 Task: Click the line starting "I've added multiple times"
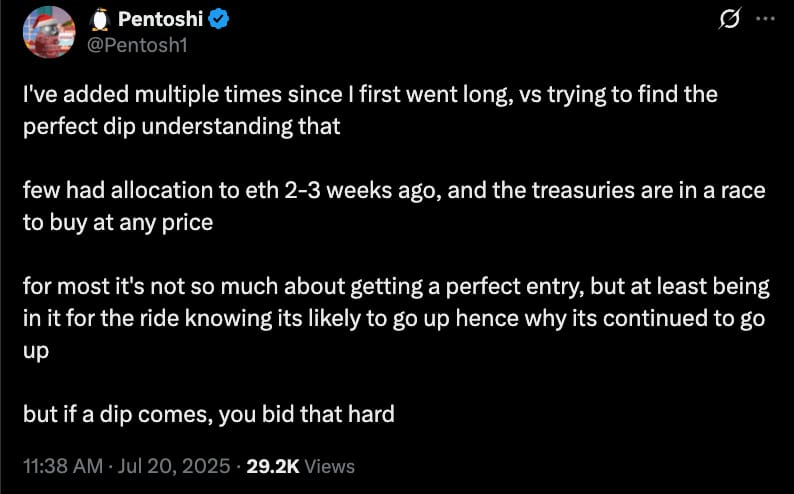[370, 96]
